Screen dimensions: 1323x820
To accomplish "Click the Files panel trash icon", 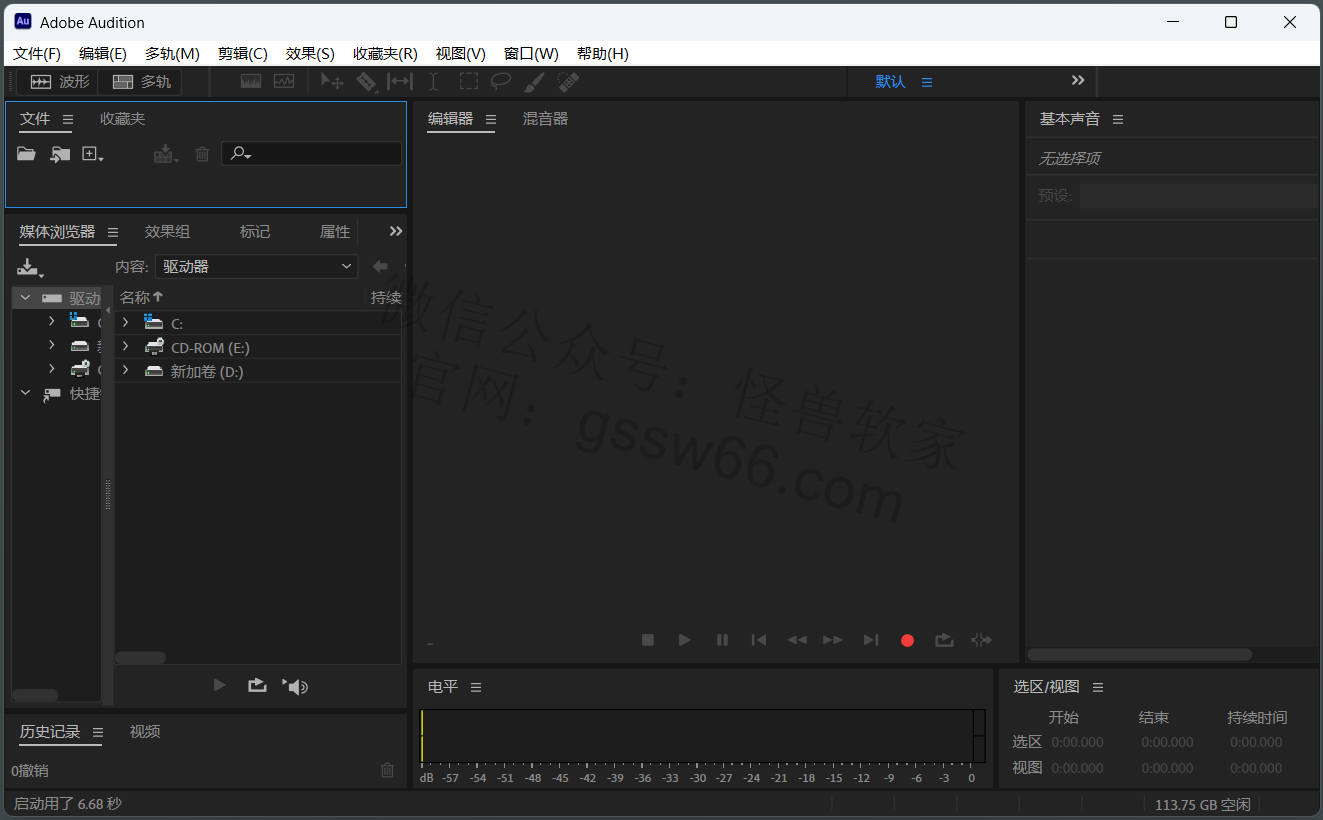I will coord(202,154).
